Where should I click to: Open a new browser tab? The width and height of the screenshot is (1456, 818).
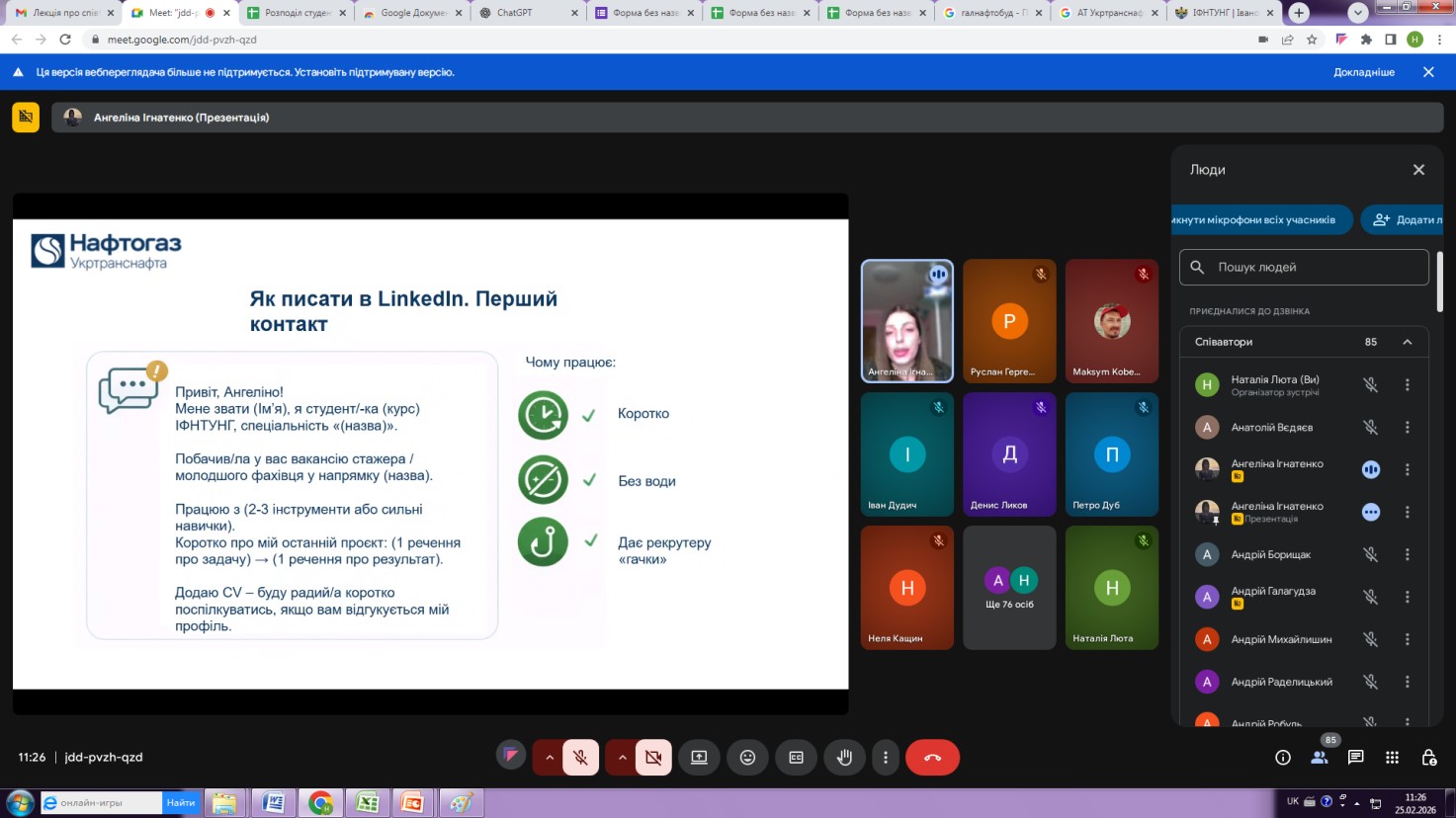pyautogui.click(x=1299, y=13)
